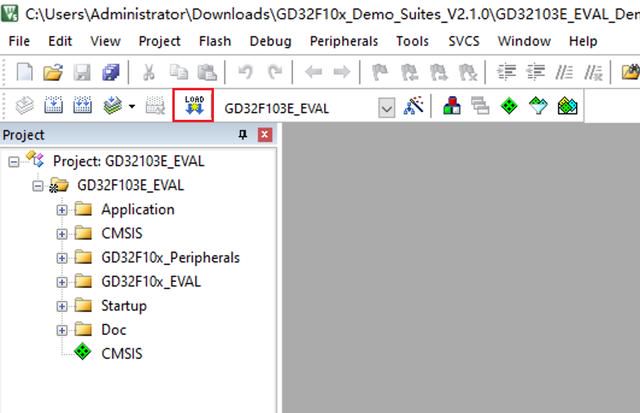Comment selection with the // icon

pyautogui.click(x=564, y=72)
